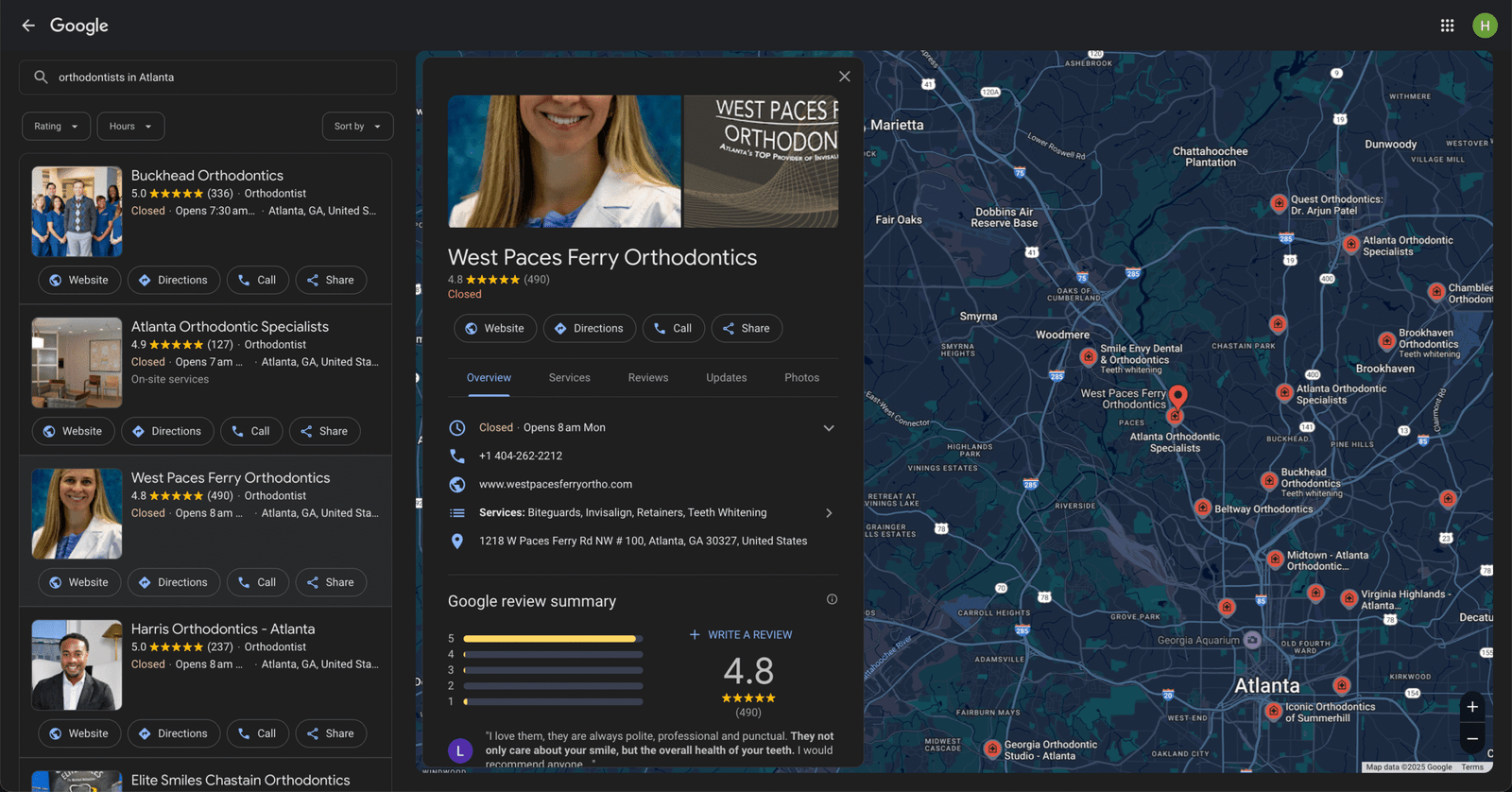Open Harris Orthodontics - Atlanta listing
The image size is (1512, 792).
(223, 629)
